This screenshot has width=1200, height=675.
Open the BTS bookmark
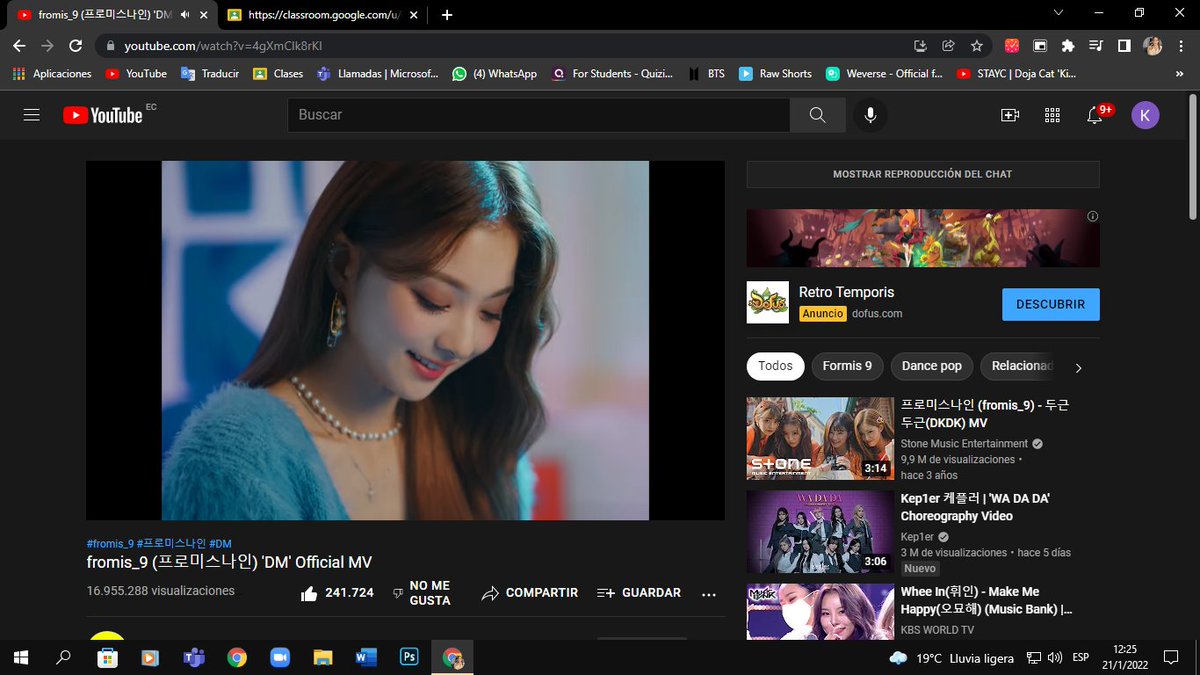(706, 74)
